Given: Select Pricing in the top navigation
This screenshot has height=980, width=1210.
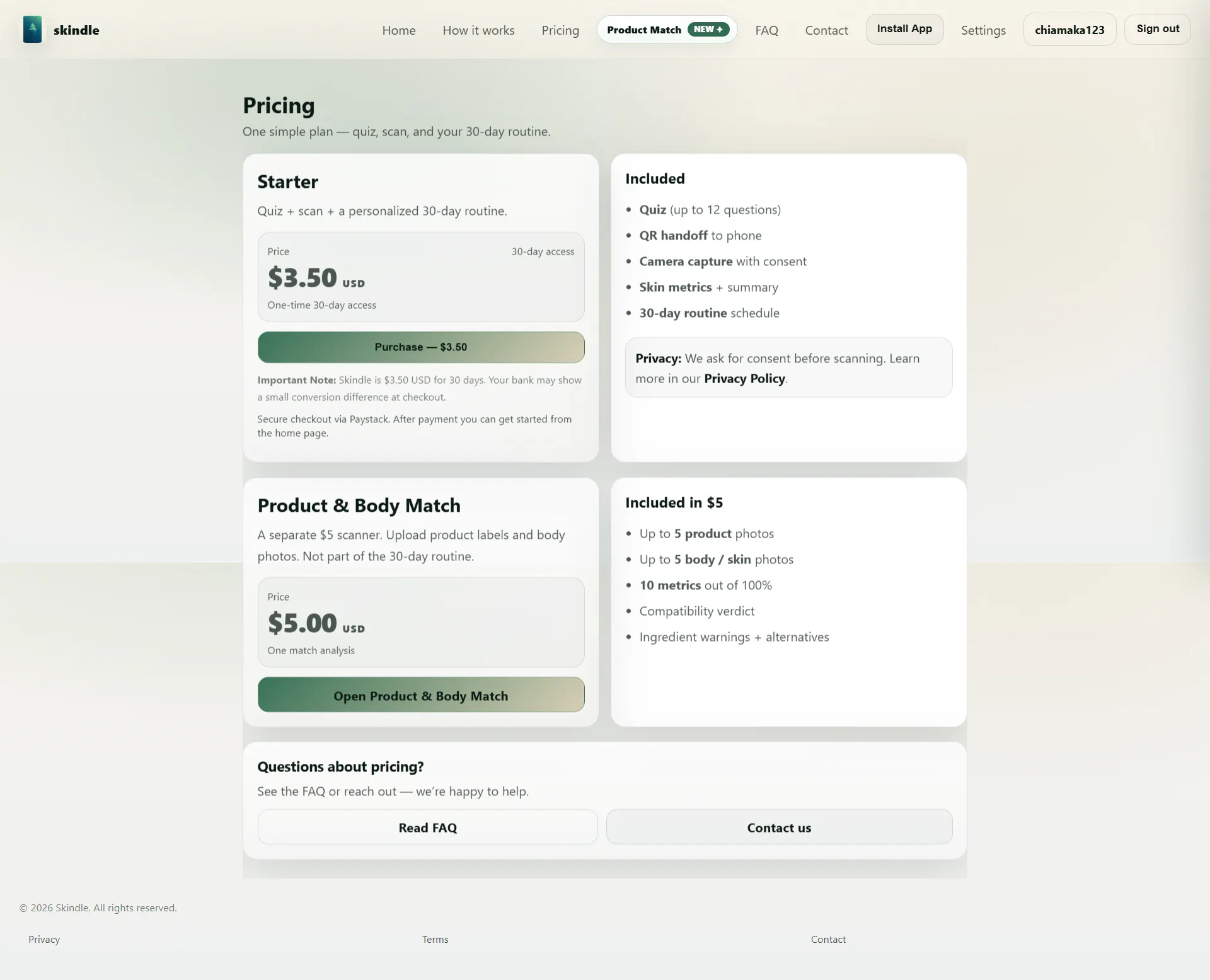Looking at the screenshot, I should pyautogui.click(x=560, y=30).
